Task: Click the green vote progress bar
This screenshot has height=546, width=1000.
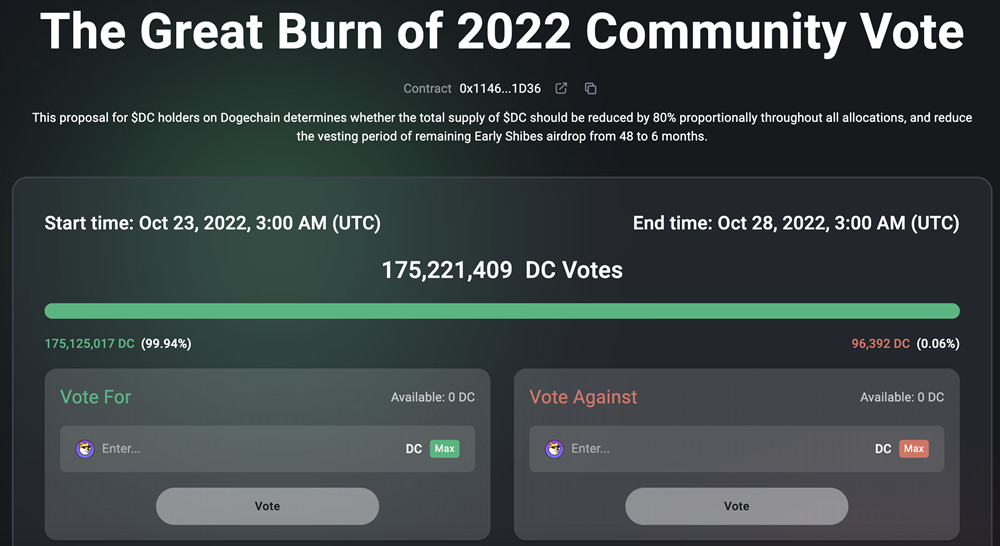Action: point(502,311)
